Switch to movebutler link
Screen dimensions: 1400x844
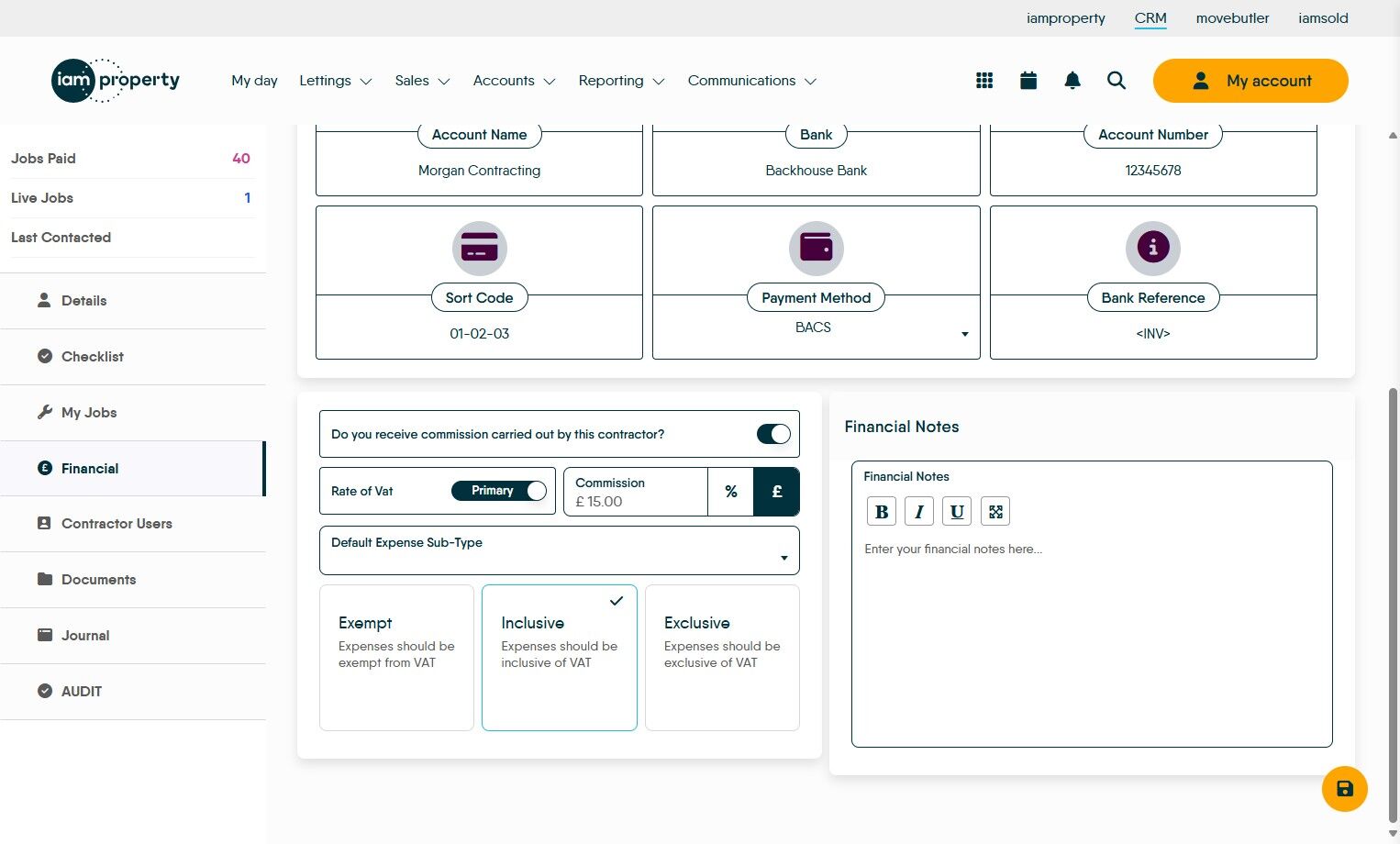tap(1232, 18)
